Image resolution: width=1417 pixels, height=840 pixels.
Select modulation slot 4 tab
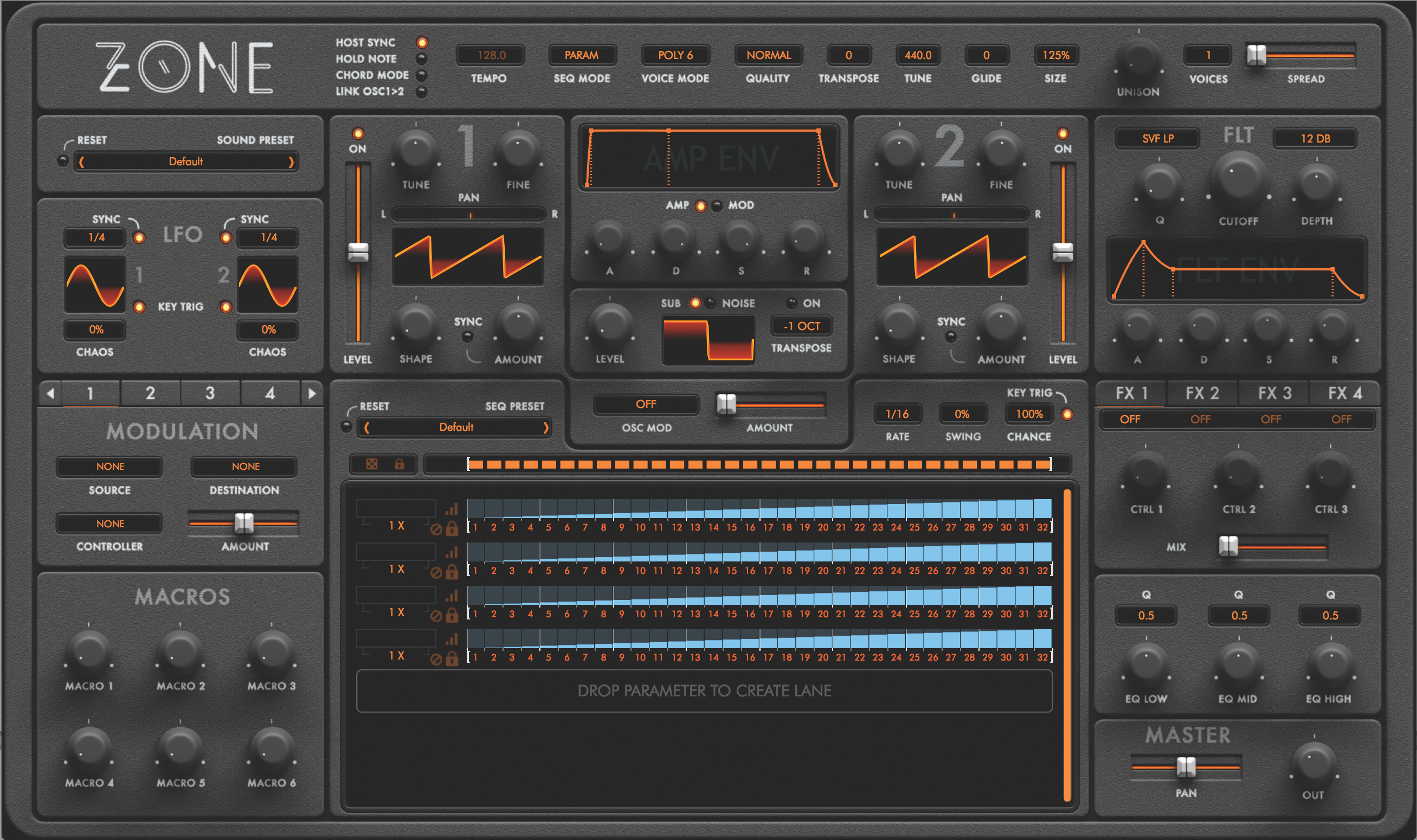point(270,393)
